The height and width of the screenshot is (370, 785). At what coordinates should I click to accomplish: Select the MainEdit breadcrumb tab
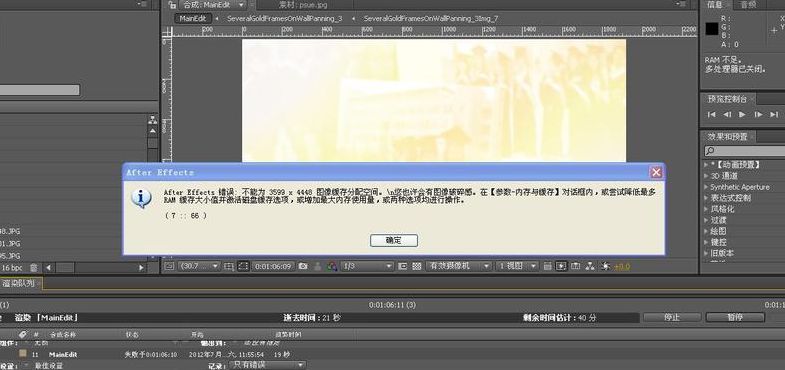click(193, 19)
